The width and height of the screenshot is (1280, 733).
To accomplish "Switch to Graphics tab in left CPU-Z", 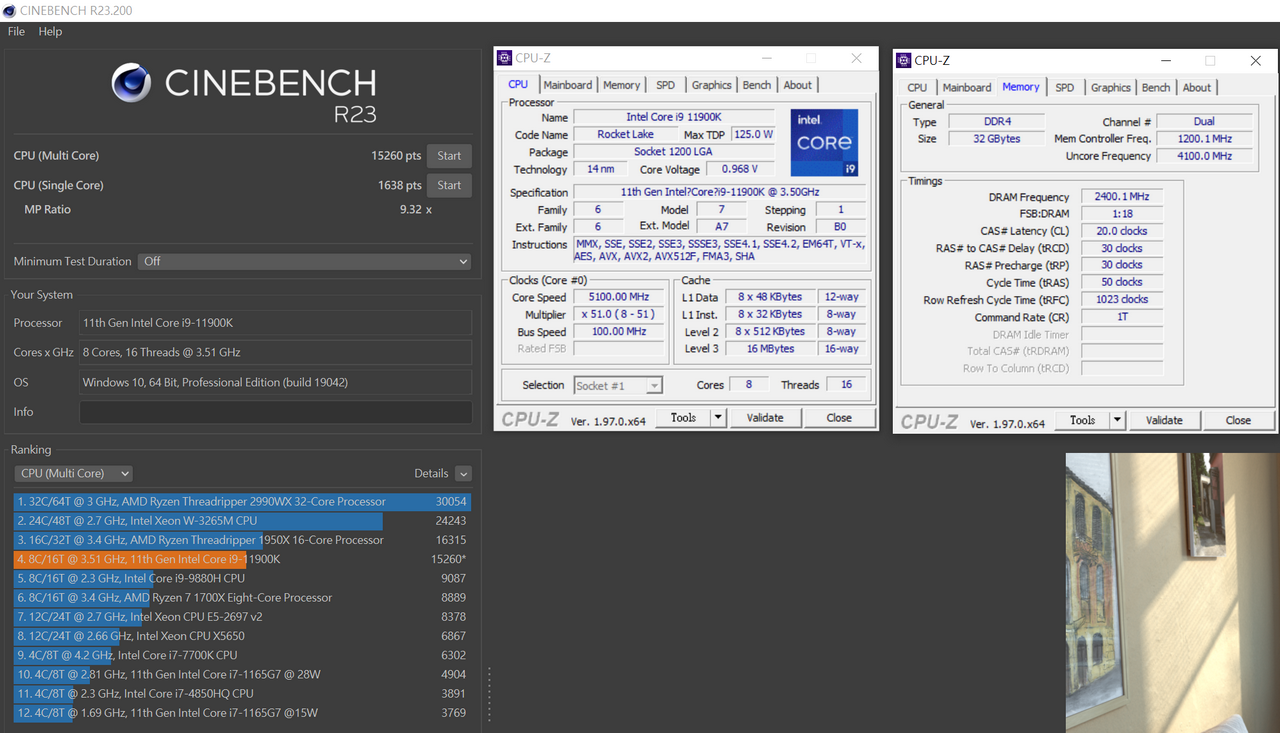I will click(x=712, y=85).
